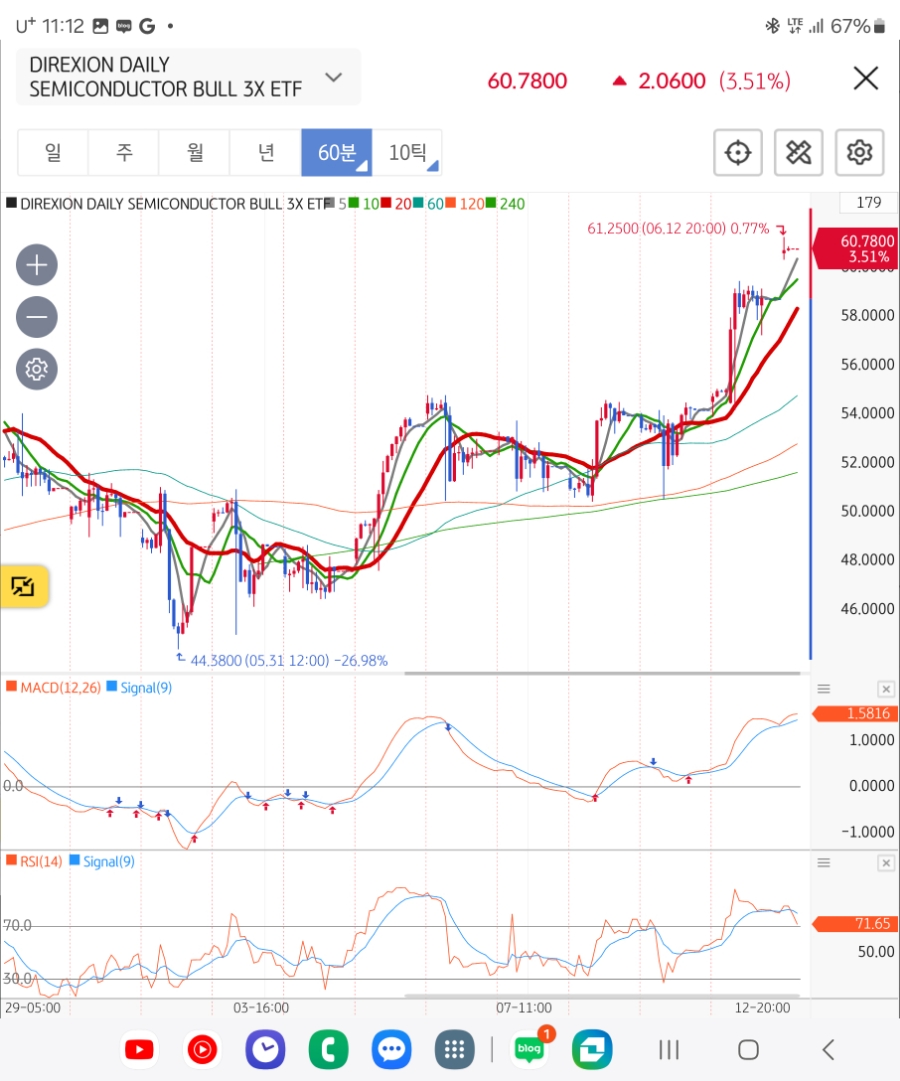Open the teal square app in the dock

pyautogui.click(x=592, y=1049)
